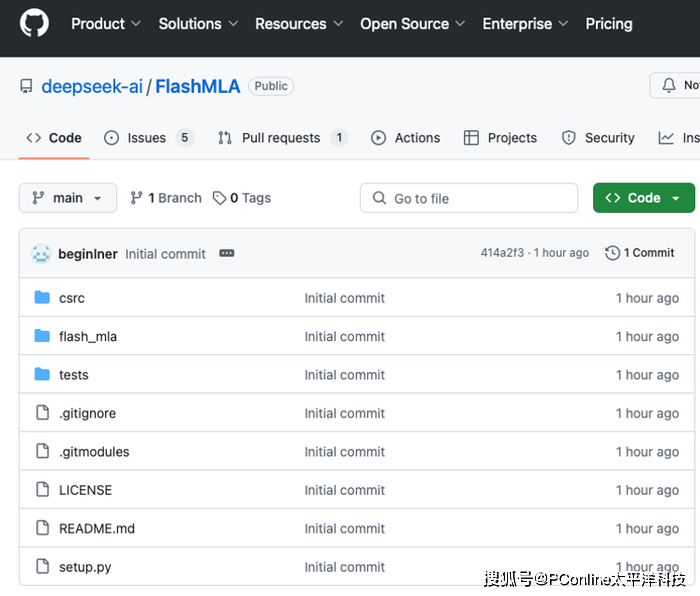Click beginlner's avatar icon
The width and height of the screenshot is (700, 596).
(41, 253)
